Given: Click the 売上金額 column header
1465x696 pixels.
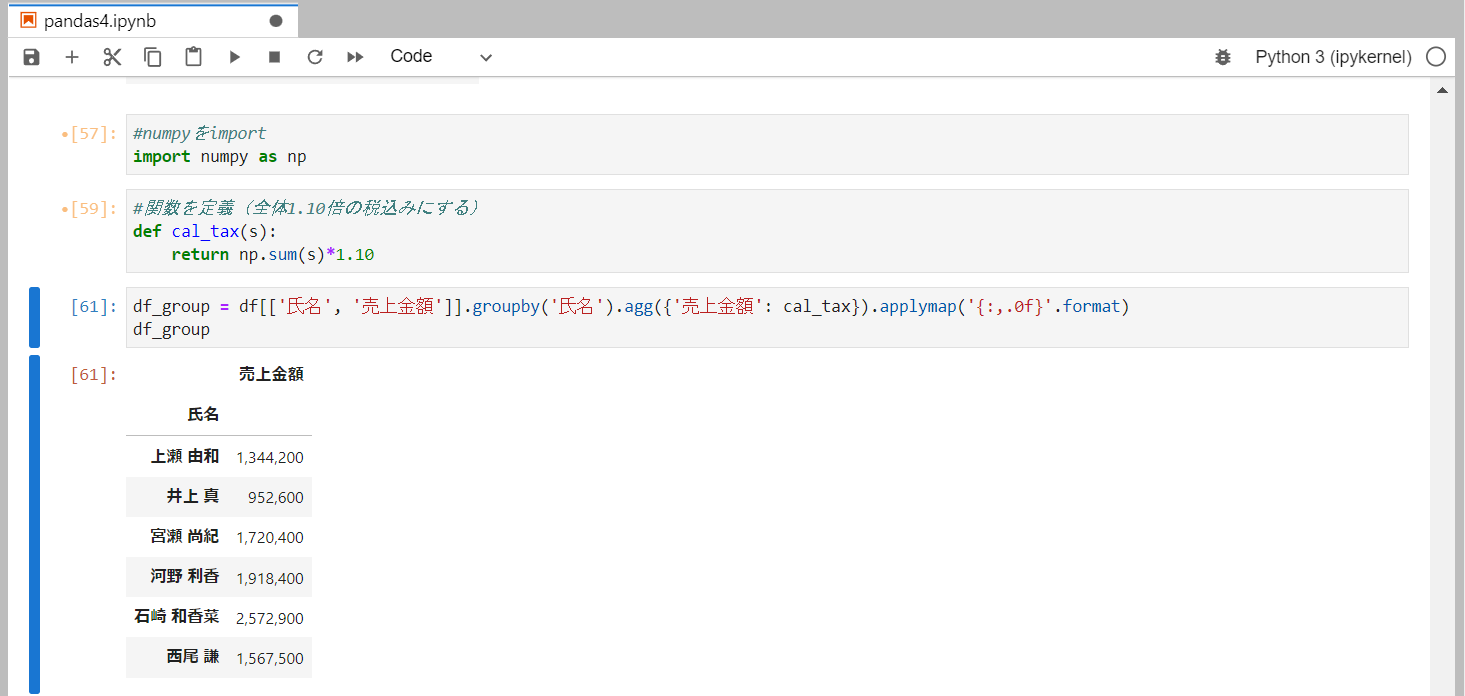Looking at the screenshot, I should [271, 375].
